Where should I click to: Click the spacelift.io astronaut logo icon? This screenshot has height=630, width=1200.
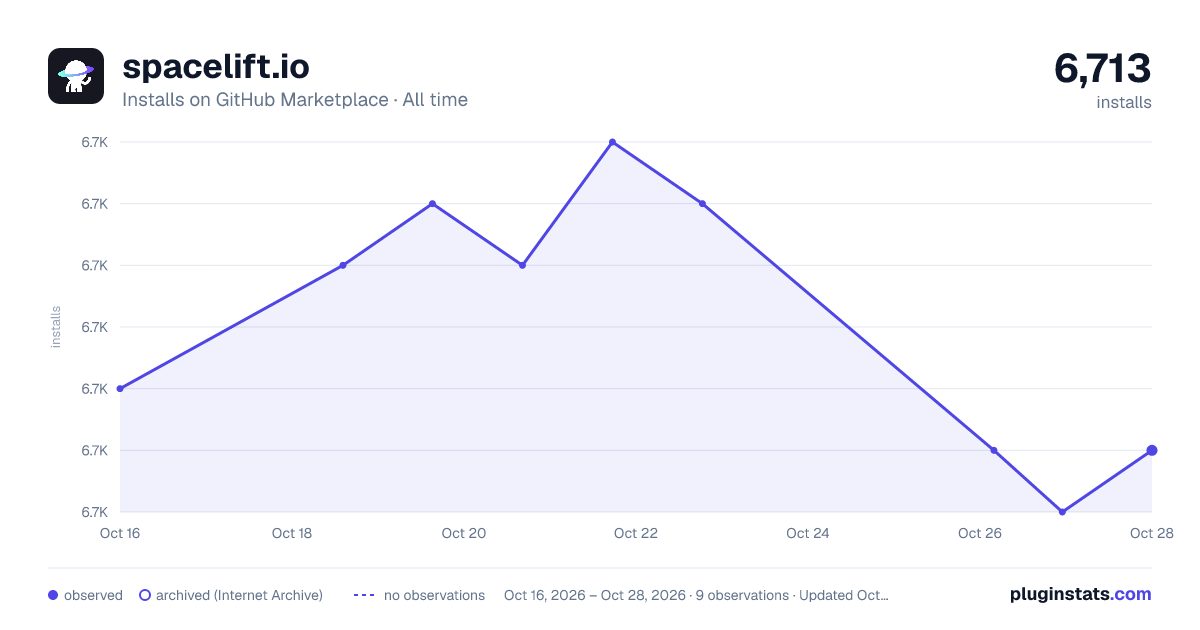pyautogui.click(x=76, y=76)
